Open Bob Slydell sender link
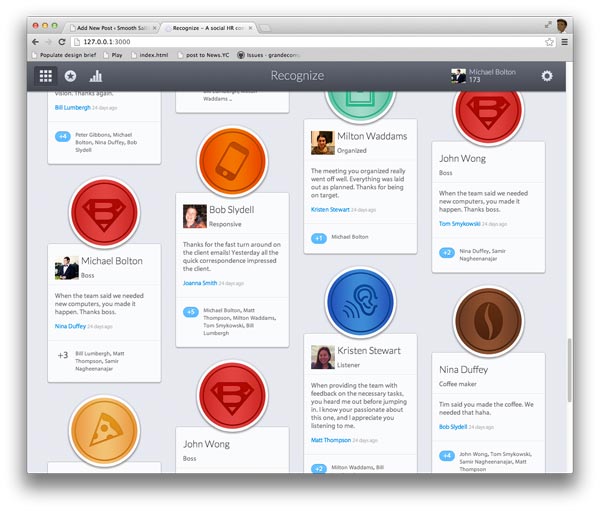This screenshot has height=511, width=600. [x=453, y=426]
